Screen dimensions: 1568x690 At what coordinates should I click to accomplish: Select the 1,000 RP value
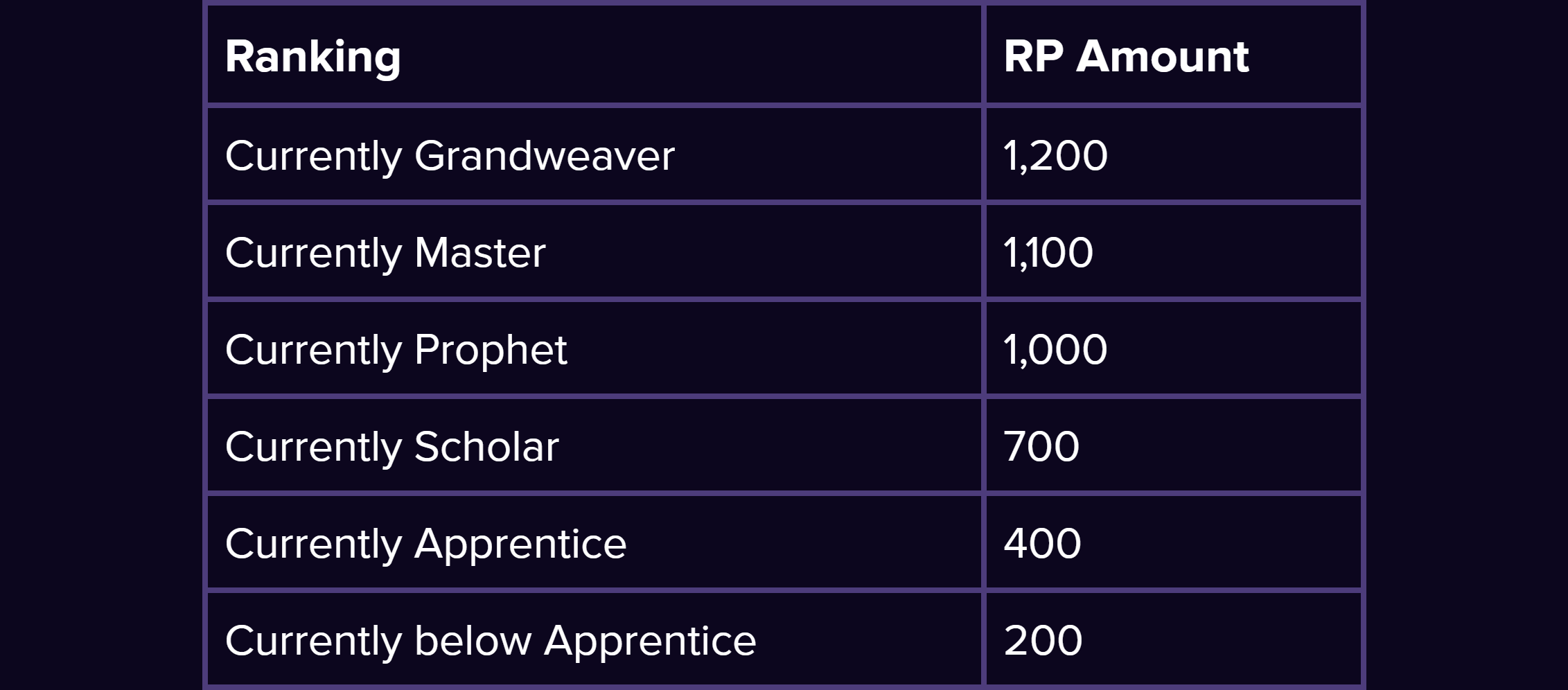[x=1055, y=350]
